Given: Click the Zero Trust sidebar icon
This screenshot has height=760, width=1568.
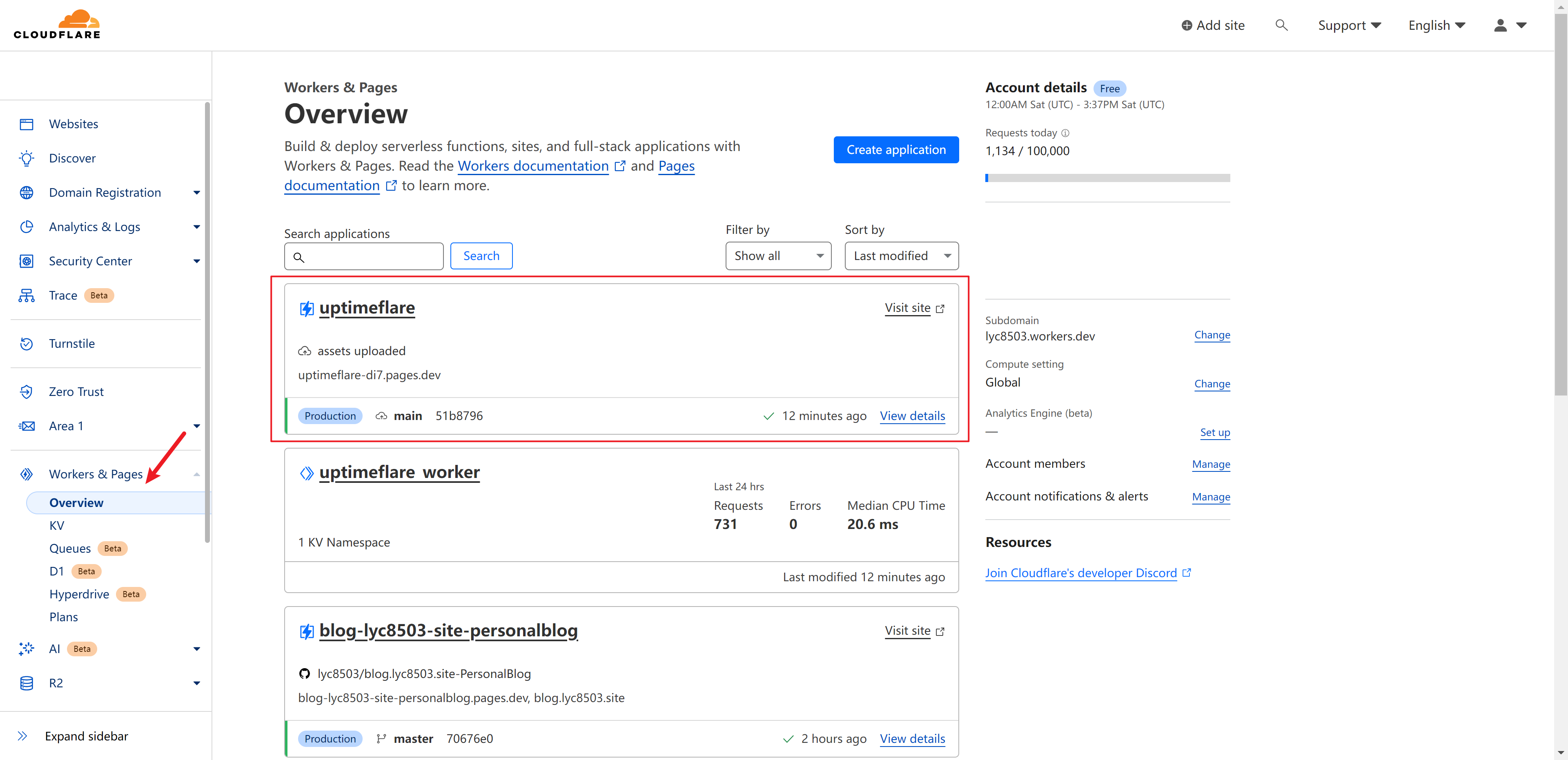Looking at the screenshot, I should point(26,392).
